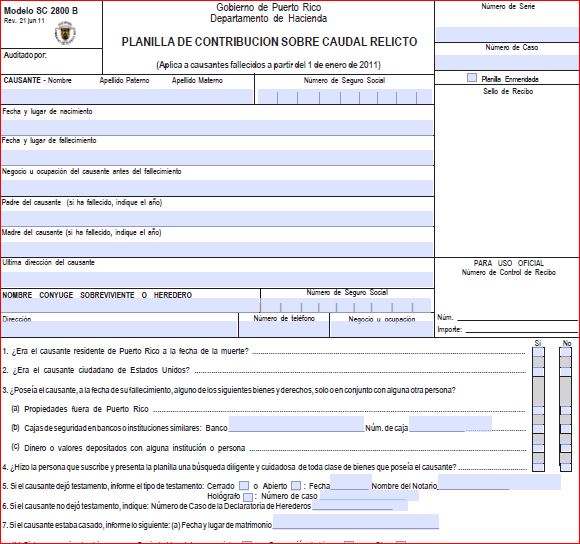Image resolution: width=580 pixels, height=544 pixels.
Task: Mark No for Dinero o valores depositados
Action: [x=566, y=448]
